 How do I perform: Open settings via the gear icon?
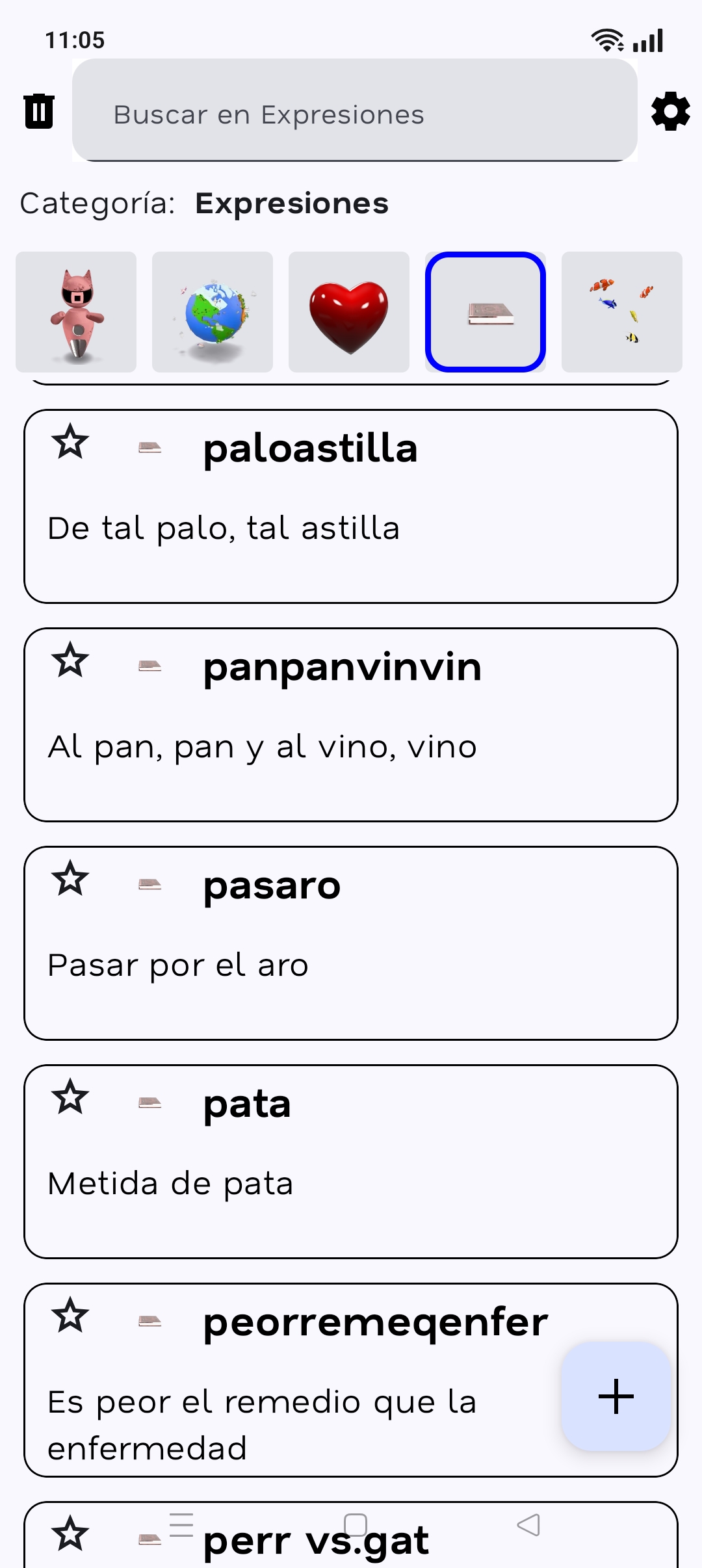coord(670,111)
